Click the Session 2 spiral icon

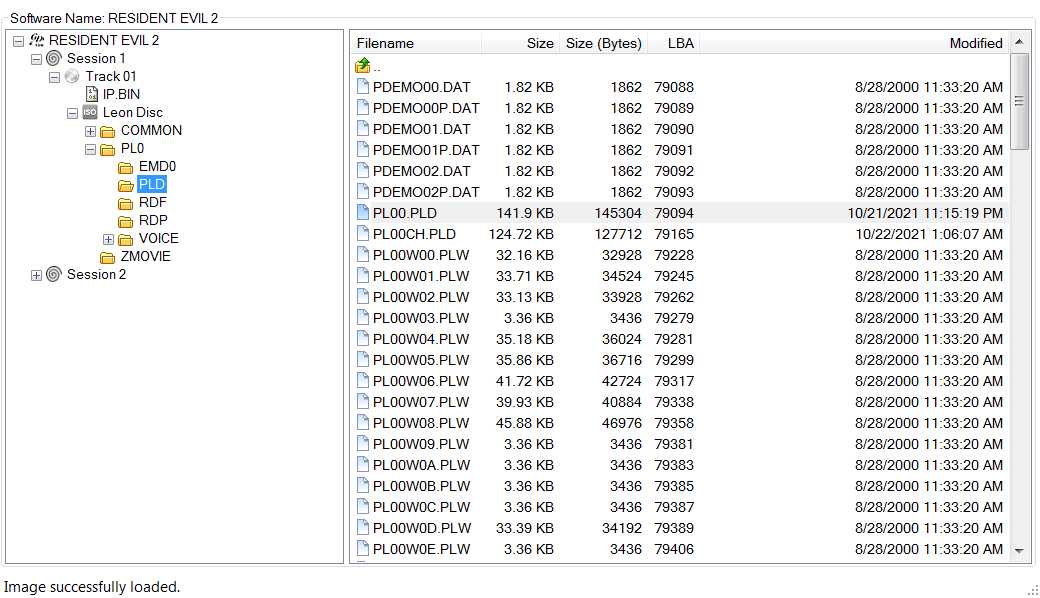54,274
